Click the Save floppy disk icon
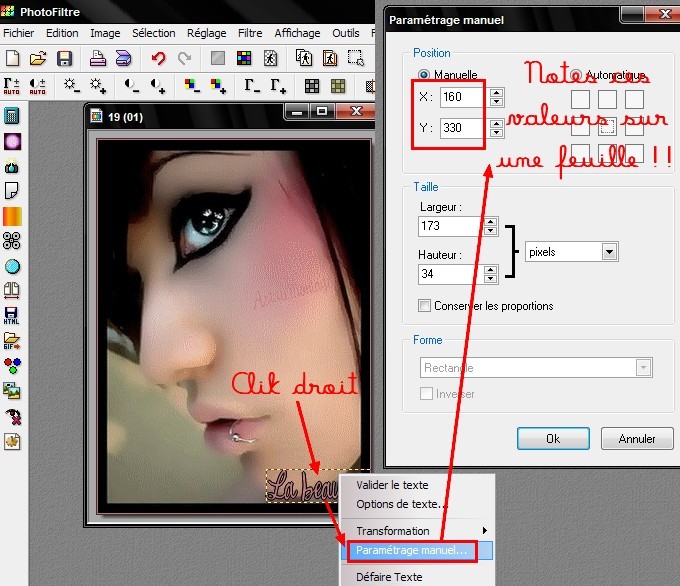This screenshot has height=586, width=680. coord(65,58)
